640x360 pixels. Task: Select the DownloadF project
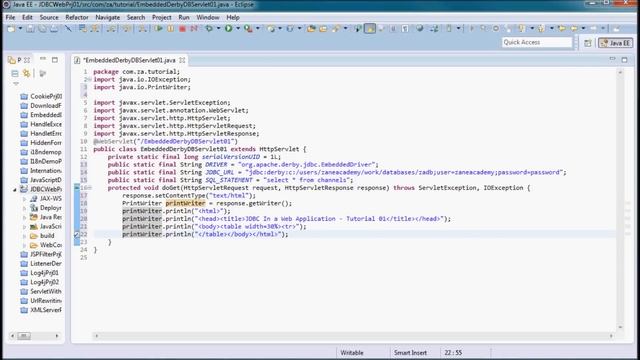coord(41,106)
